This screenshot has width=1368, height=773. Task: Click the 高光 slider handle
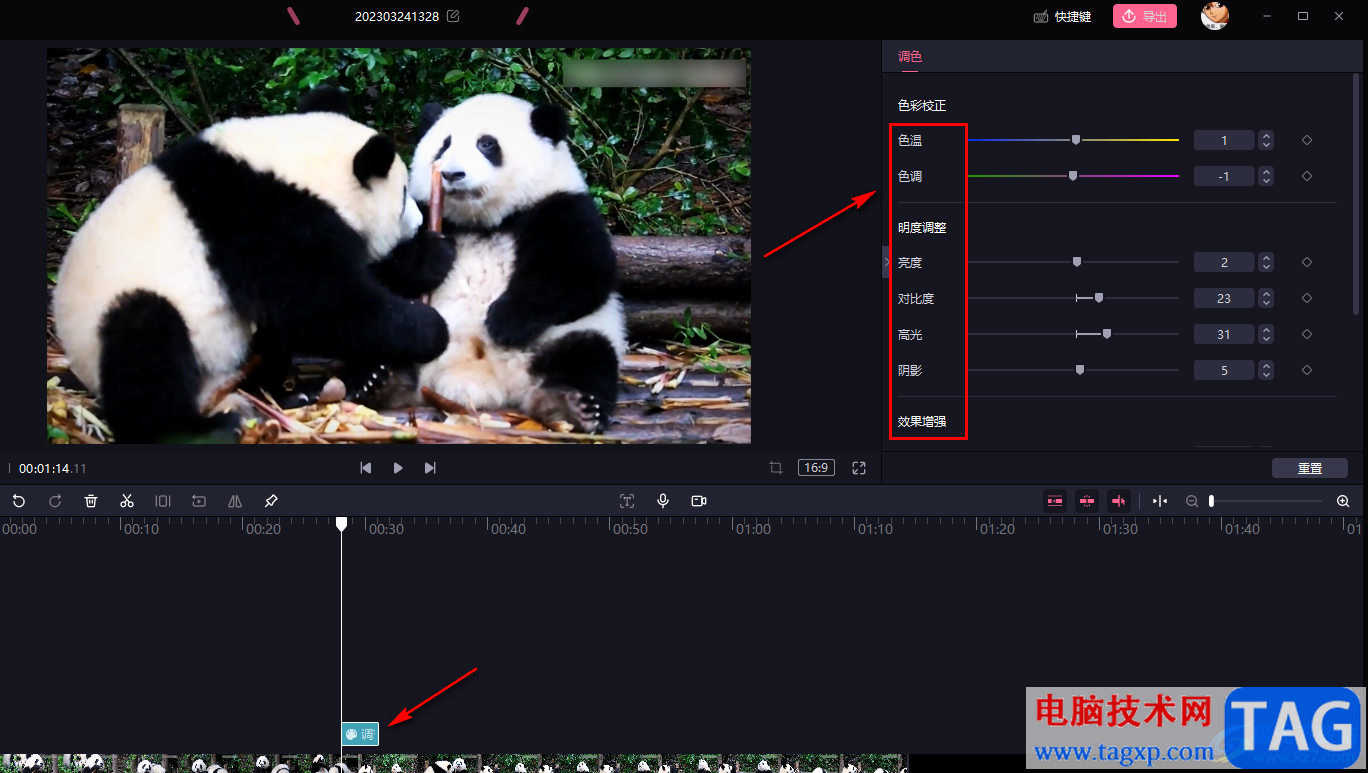[x=1107, y=334]
